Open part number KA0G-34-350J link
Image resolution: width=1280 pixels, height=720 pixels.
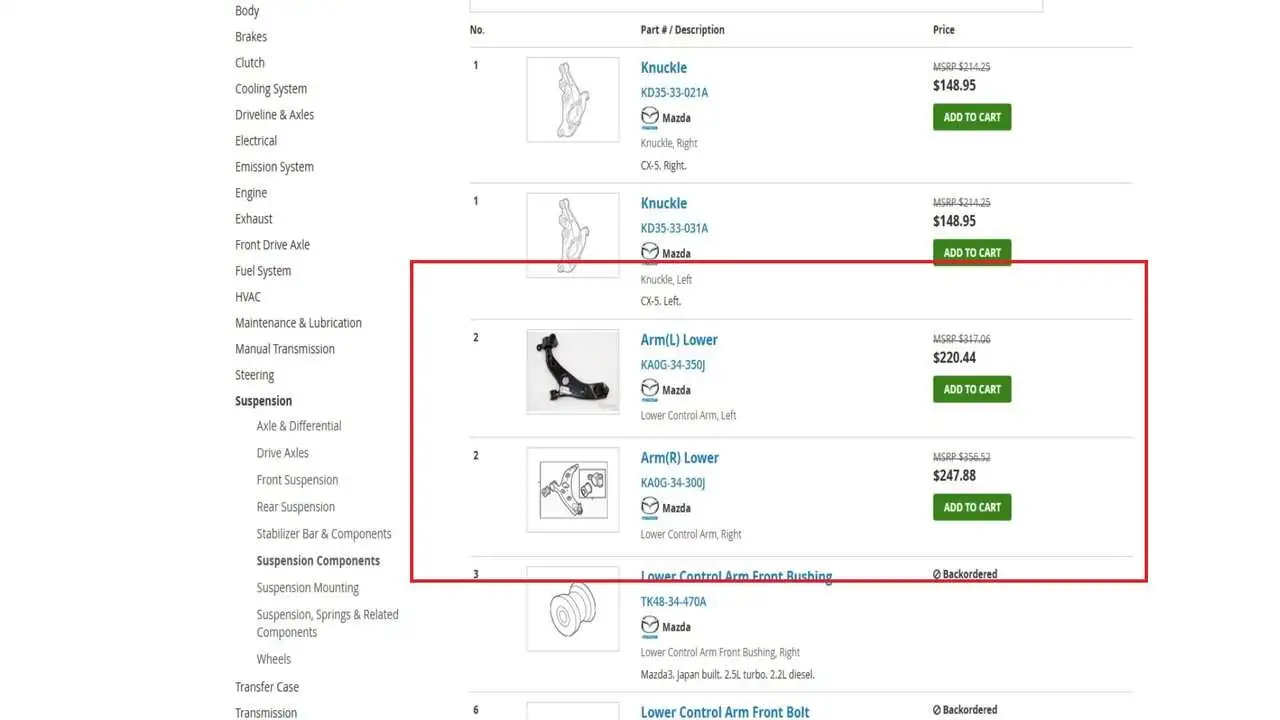[673, 365]
